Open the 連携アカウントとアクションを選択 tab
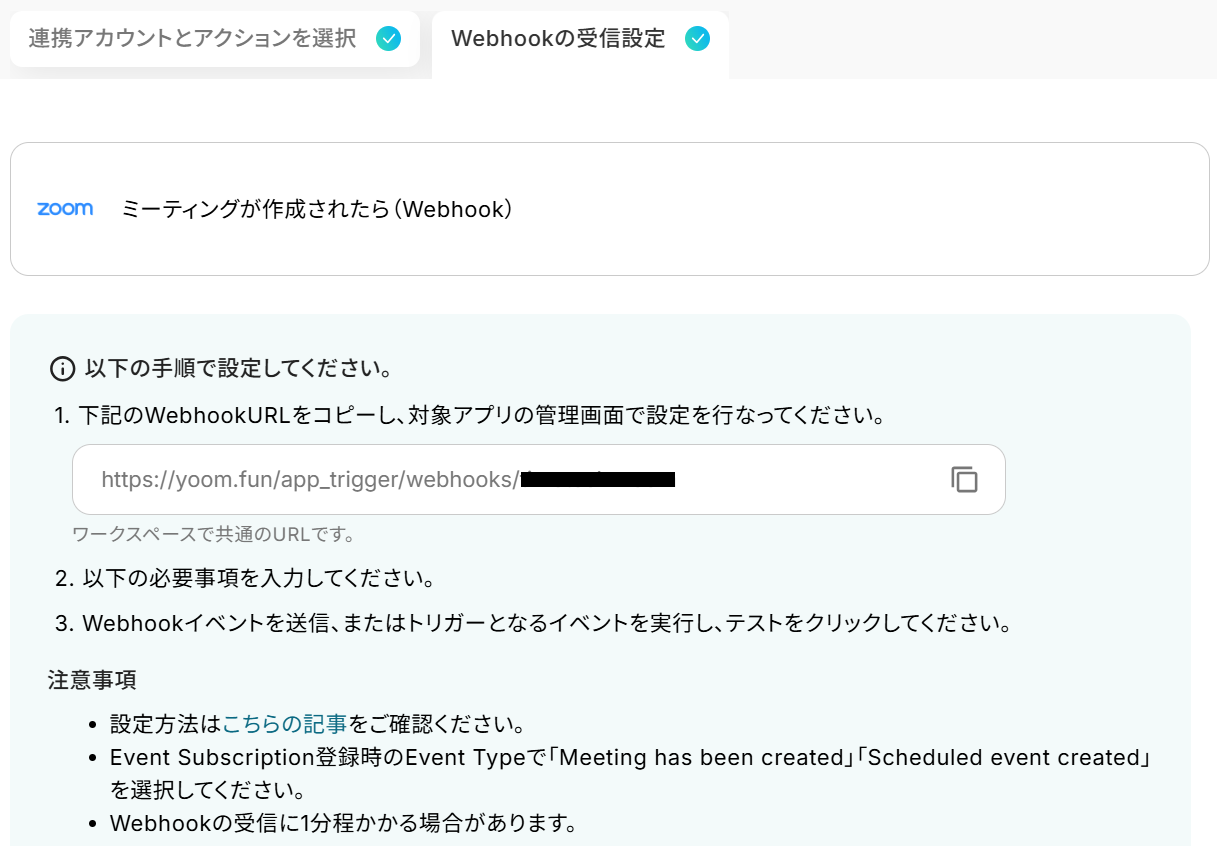This screenshot has width=1217, height=846. pos(193,39)
